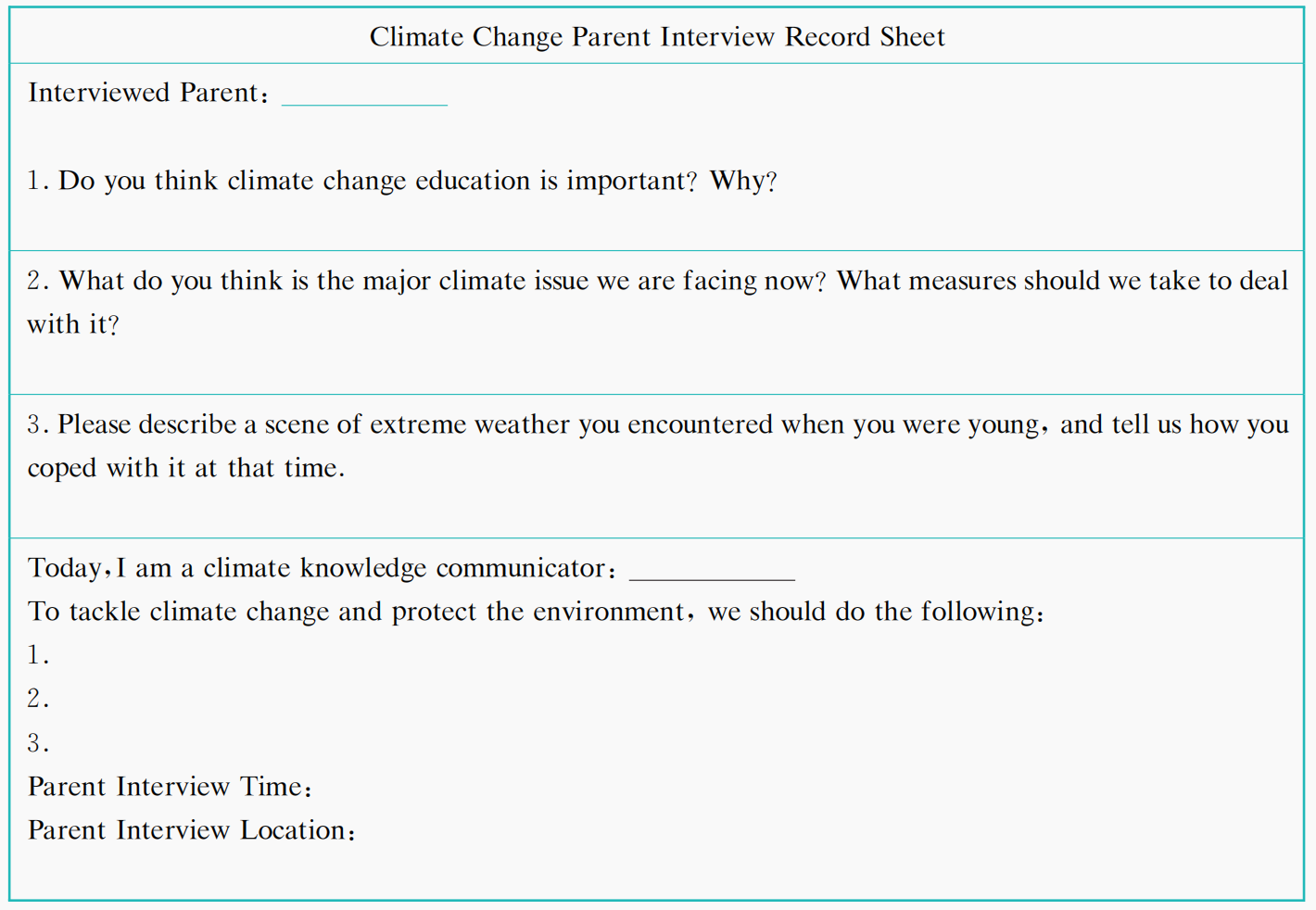Click the 'To tackle climate change' instruction line
1316x910 pixels.
[536, 612]
